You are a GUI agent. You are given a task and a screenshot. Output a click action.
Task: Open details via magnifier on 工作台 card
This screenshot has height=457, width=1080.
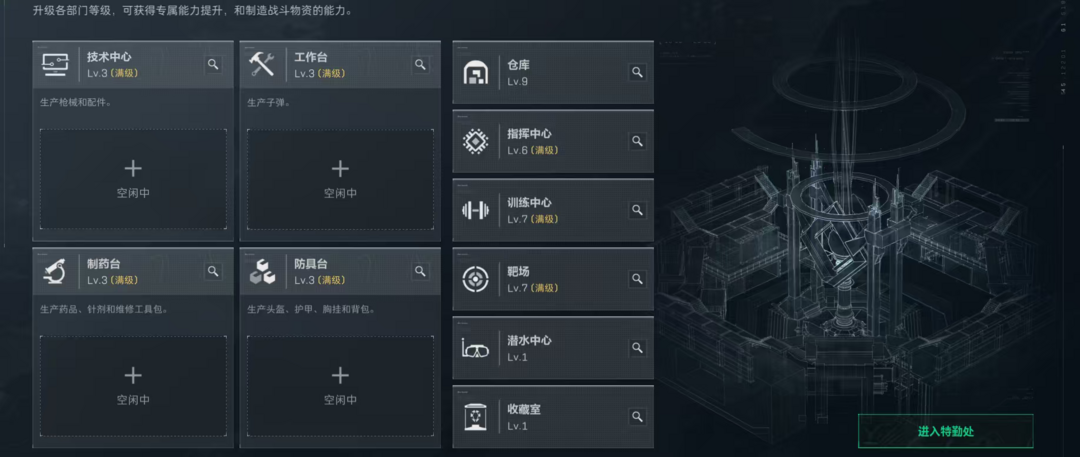point(420,65)
